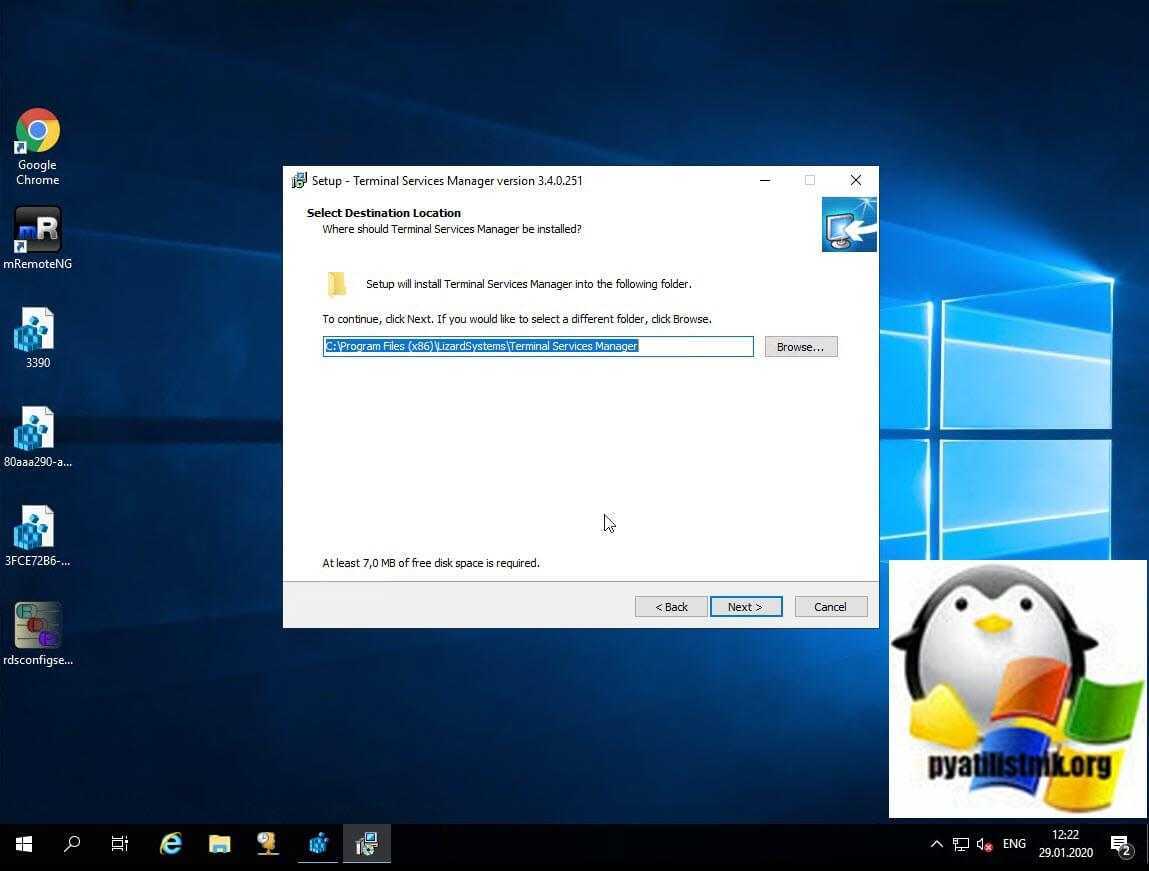The width and height of the screenshot is (1149, 871).
Task: Select the mRemoteNG desktop icon
Action: pyautogui.click(x=37, y=238)
